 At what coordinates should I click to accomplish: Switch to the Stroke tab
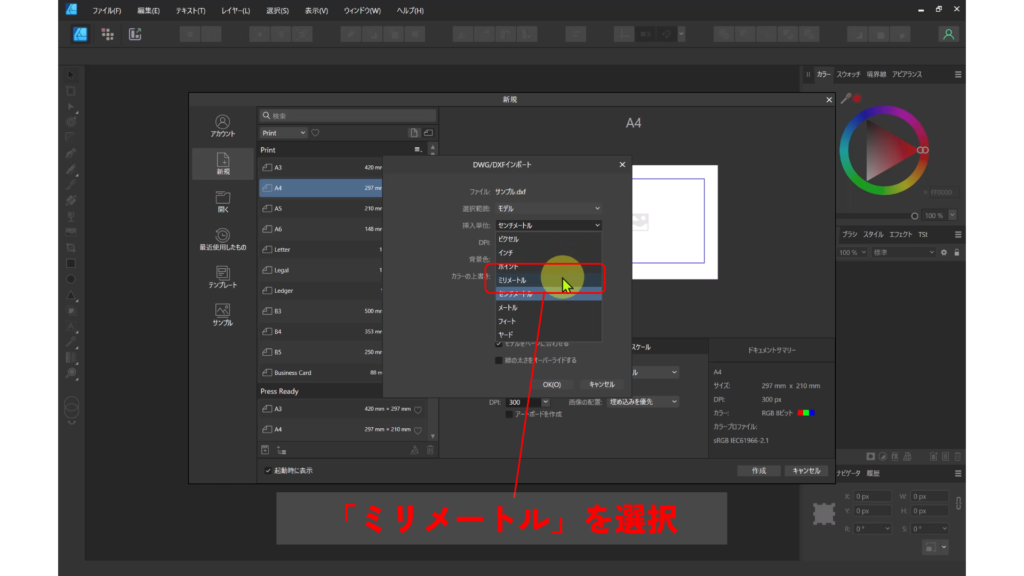pyautogui.click(x=876, y=74)
